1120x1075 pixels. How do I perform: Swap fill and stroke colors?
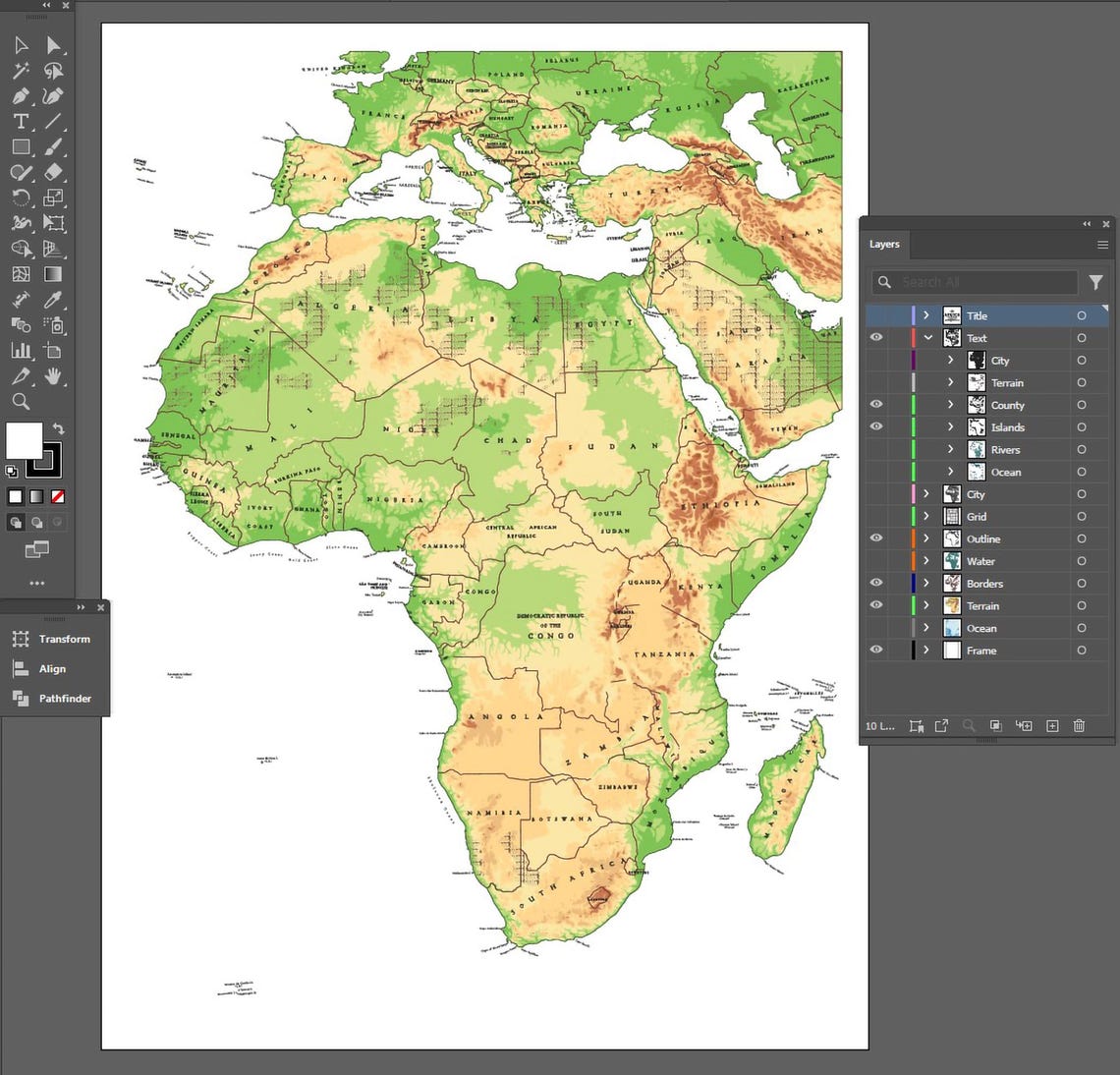pos(59,428)
